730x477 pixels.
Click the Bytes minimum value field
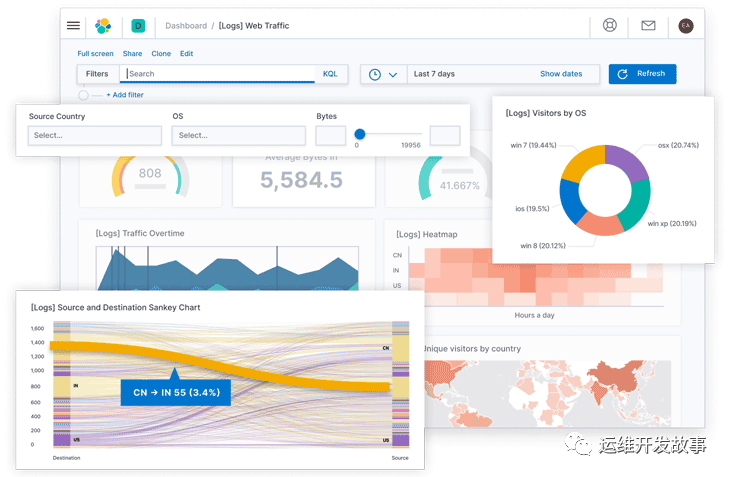point(331,135)
